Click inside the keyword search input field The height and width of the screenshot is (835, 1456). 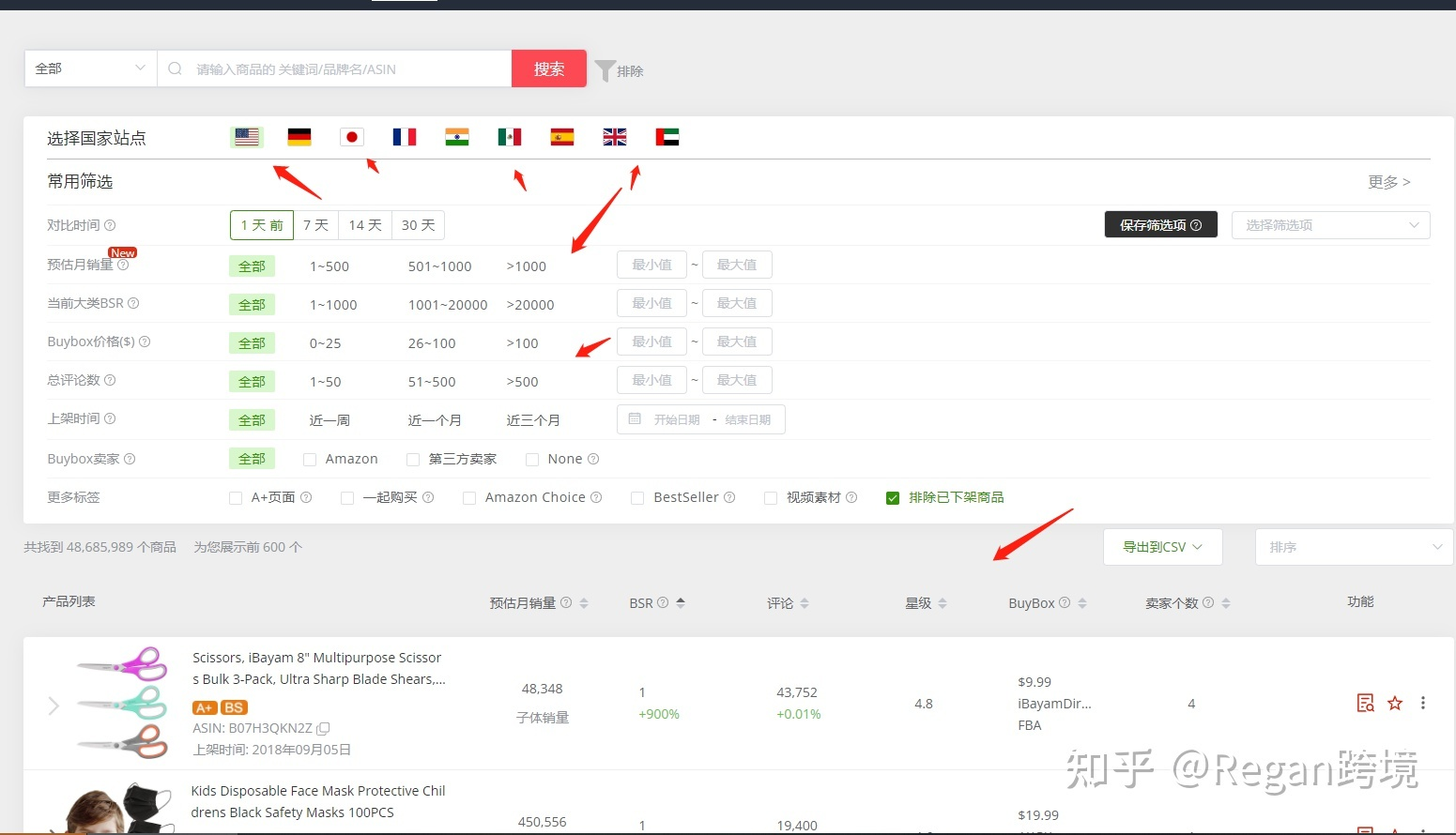tap(338, 68)
